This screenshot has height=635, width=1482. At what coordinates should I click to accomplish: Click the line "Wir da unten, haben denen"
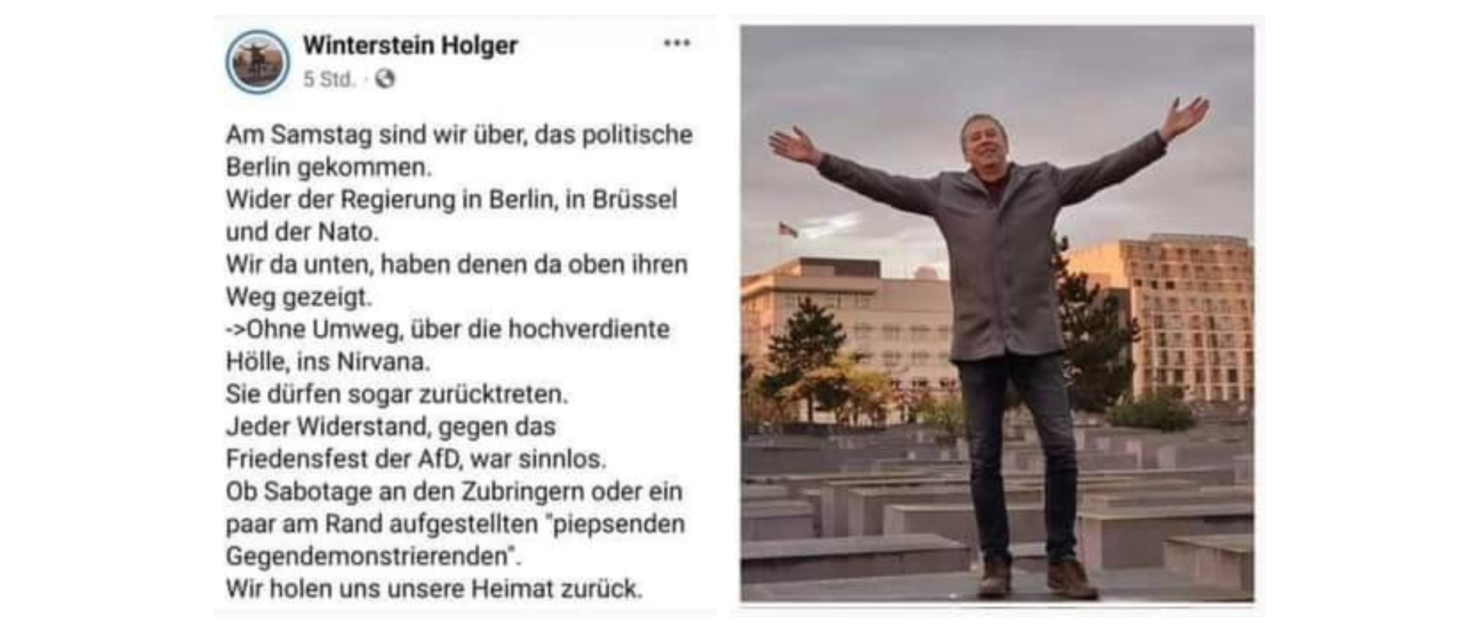(456, 264)
